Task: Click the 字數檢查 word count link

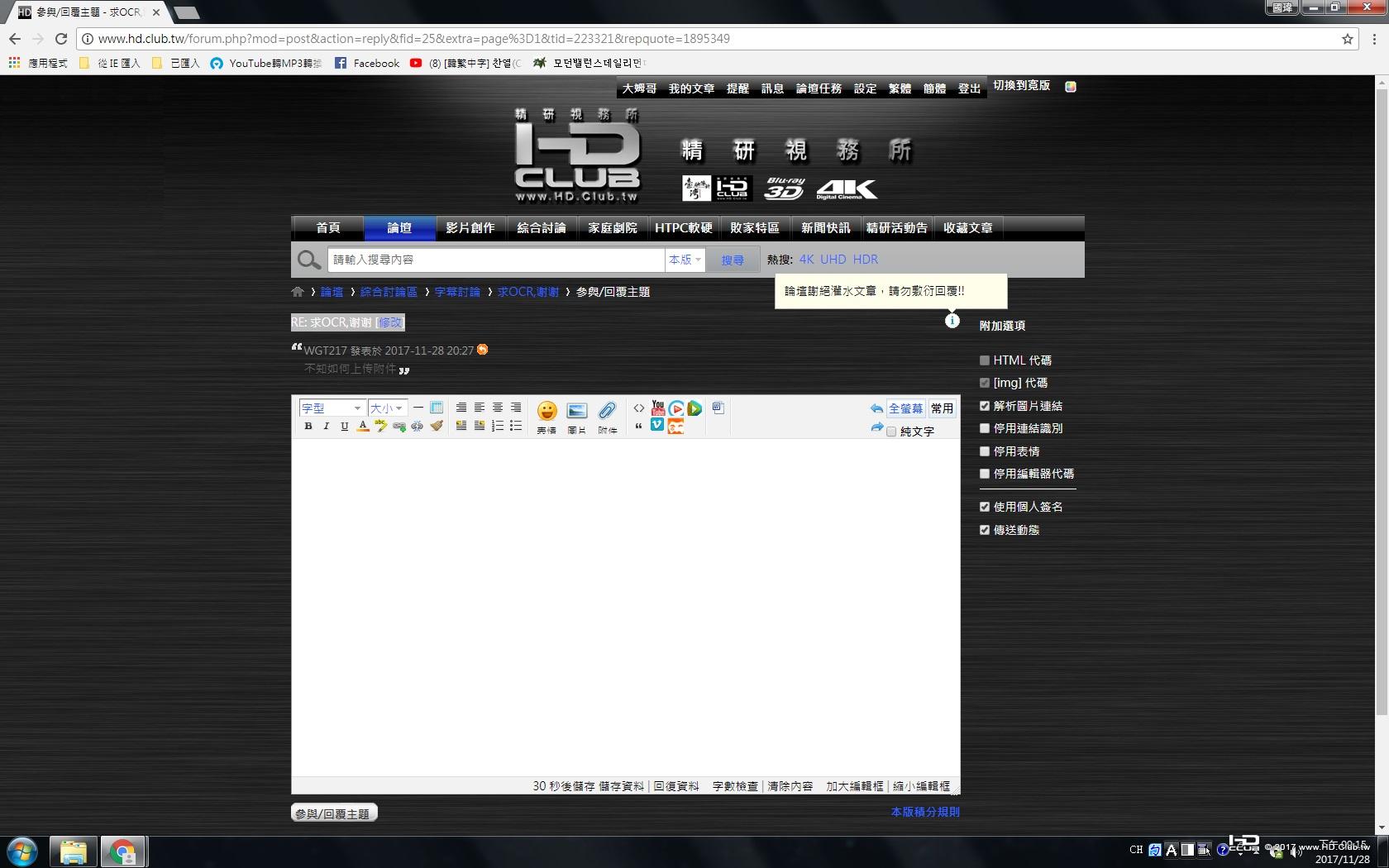Action: (x=735, y=786)
